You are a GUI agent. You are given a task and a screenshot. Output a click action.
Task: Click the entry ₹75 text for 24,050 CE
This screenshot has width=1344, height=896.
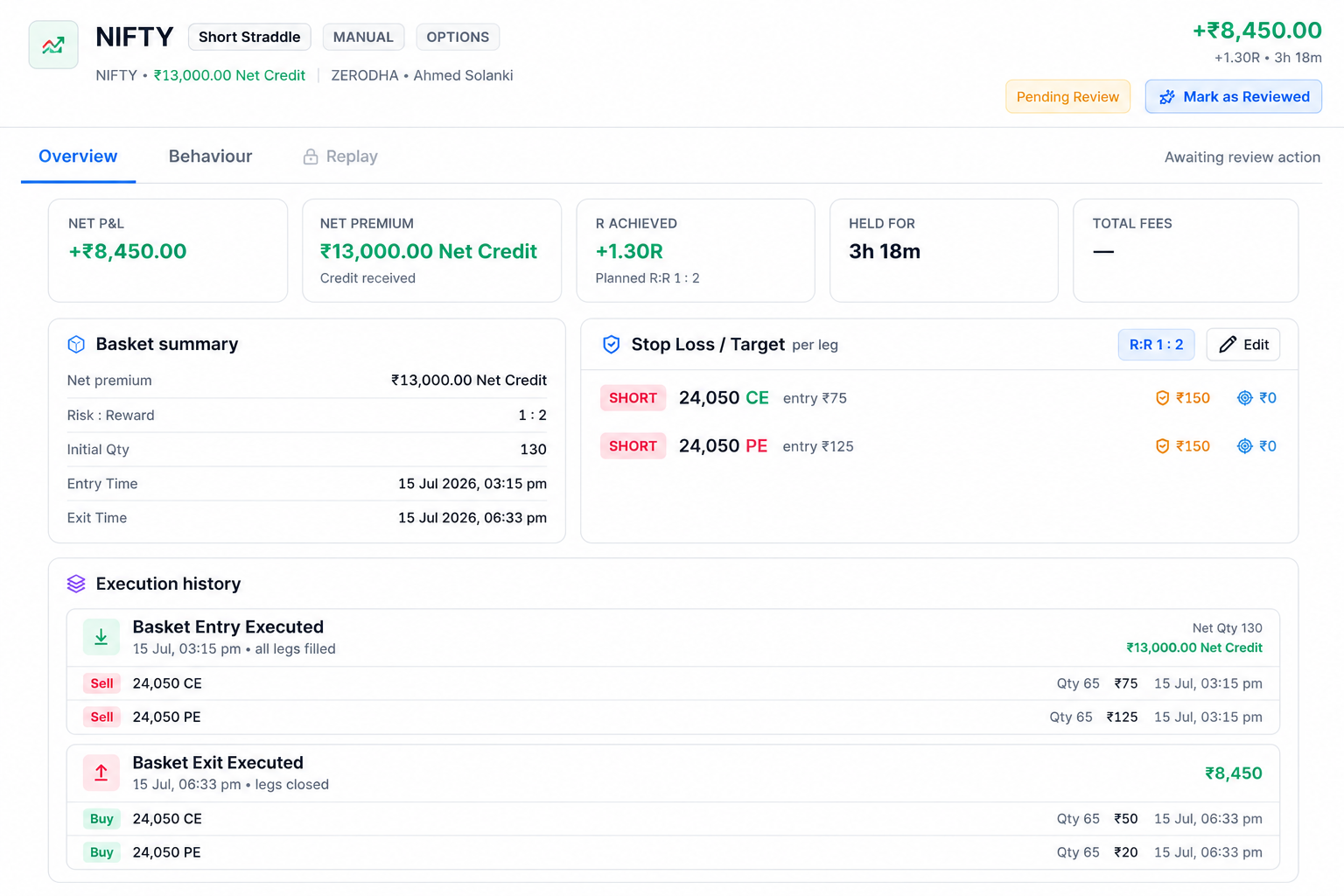pos(815,398)
